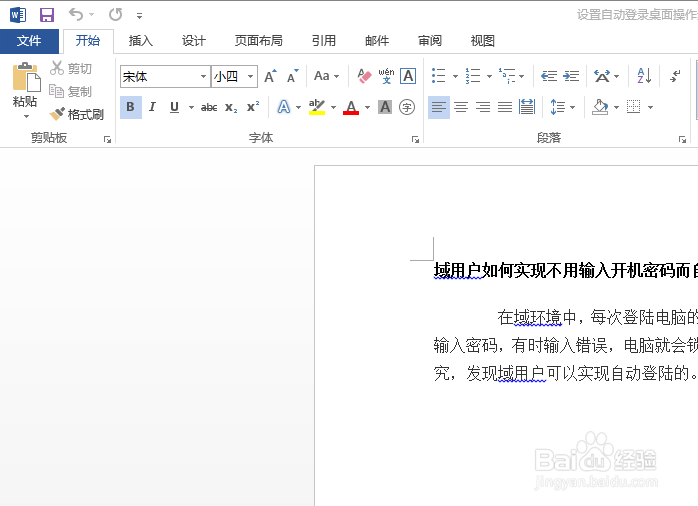Click the 粘贴 (Paste) clipboard icon
Viewport: 698px width, 506px height.
(x=26, y=77)
